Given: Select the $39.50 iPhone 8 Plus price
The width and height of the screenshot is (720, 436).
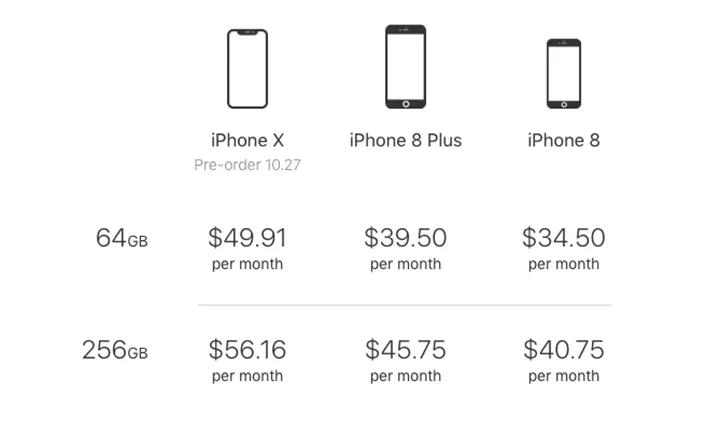Looking at the screenshot, I should pos(405,238).
